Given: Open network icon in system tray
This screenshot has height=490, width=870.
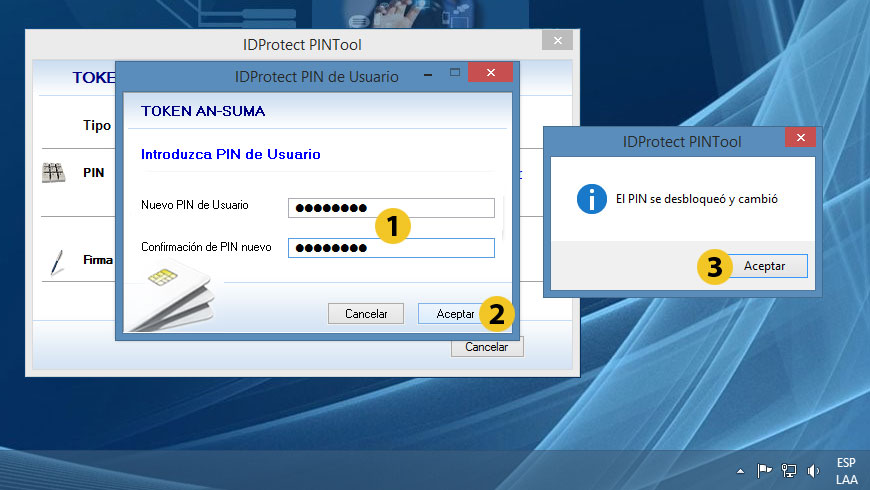Looking at the screenshot, I should pos(788,471).
